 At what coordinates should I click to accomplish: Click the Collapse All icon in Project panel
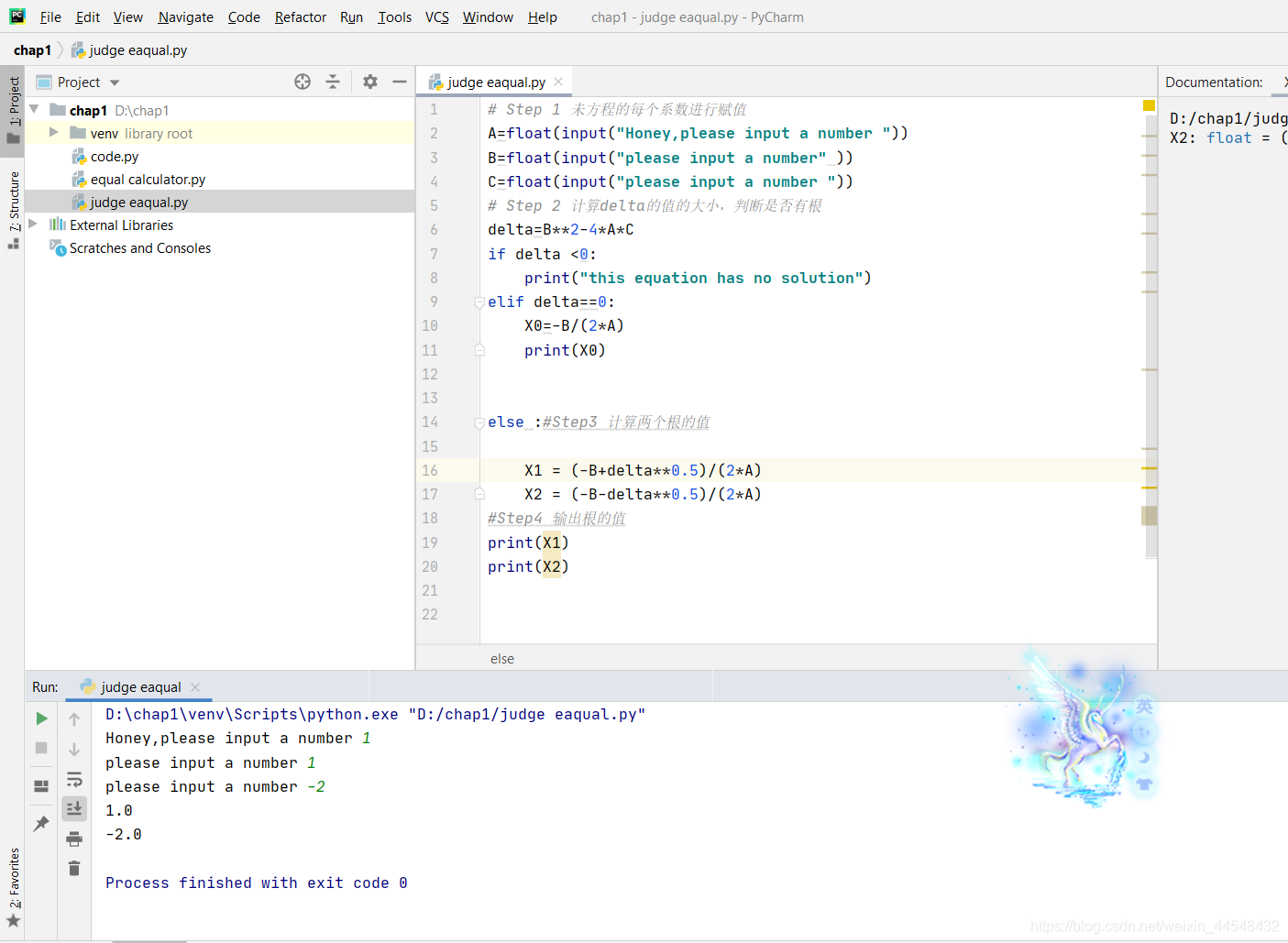(x=333, y=82)
